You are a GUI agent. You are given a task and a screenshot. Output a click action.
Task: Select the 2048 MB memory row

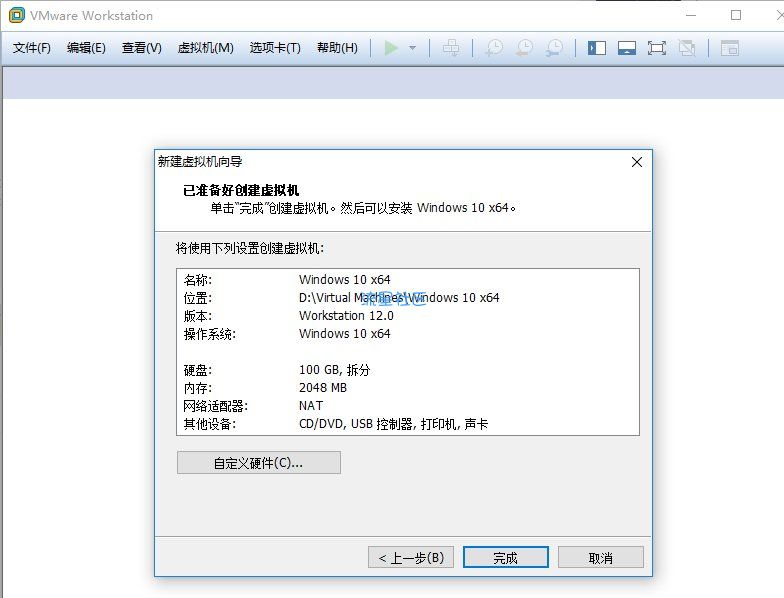(x=408, y=388)
